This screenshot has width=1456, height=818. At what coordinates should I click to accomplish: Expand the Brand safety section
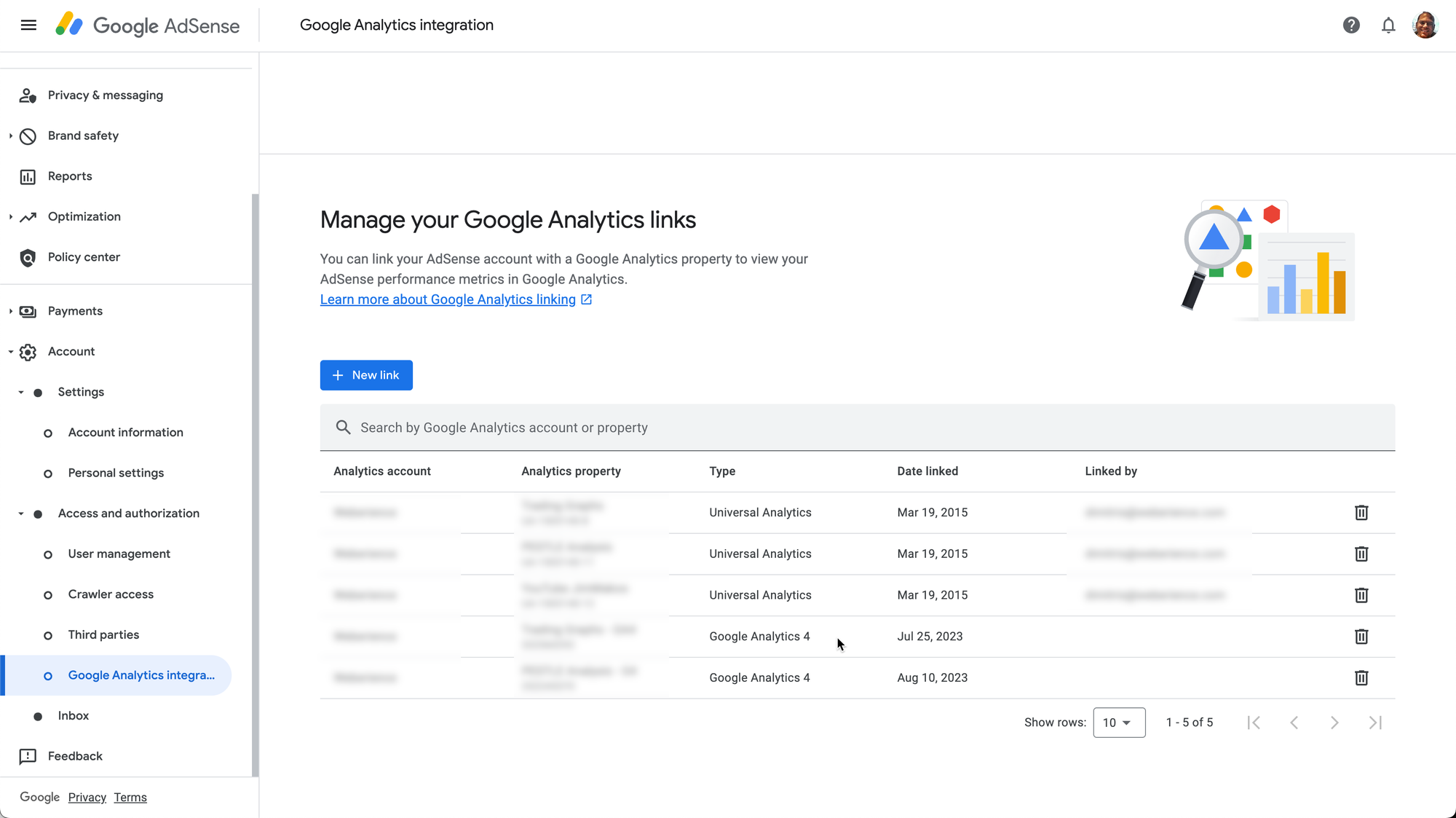[x=11, y=136]
